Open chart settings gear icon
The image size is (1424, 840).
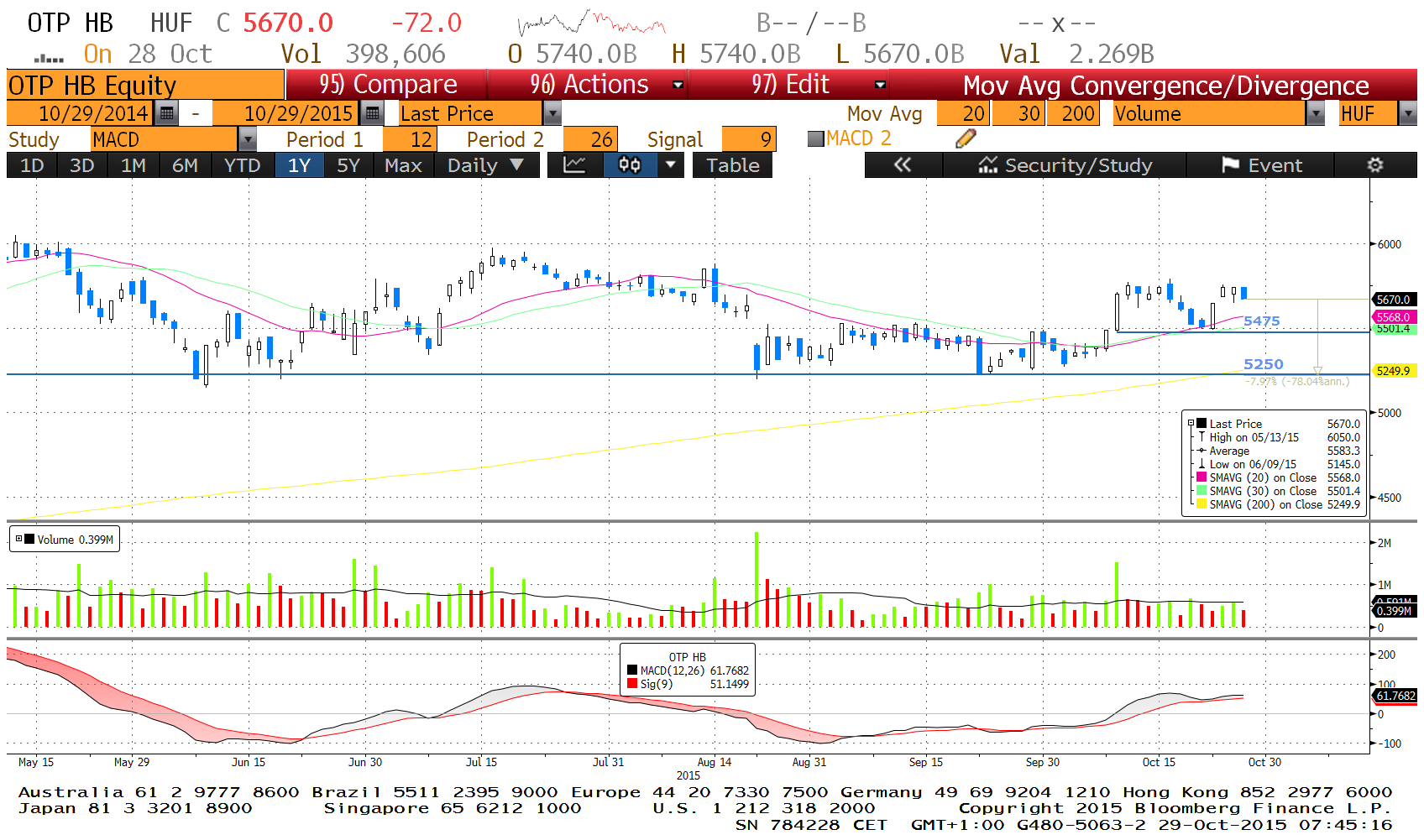(x=1374, y=165)
